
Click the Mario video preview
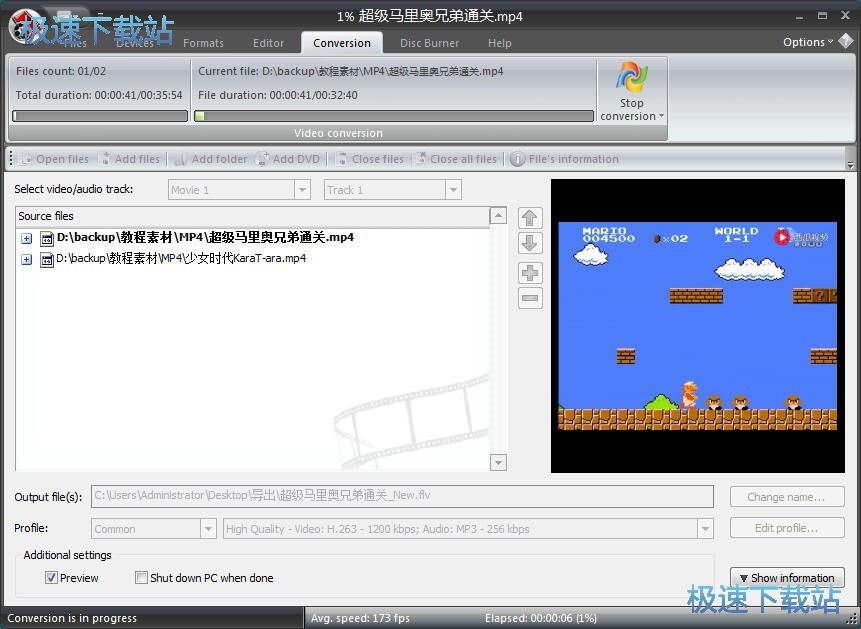tap(697, 326)
